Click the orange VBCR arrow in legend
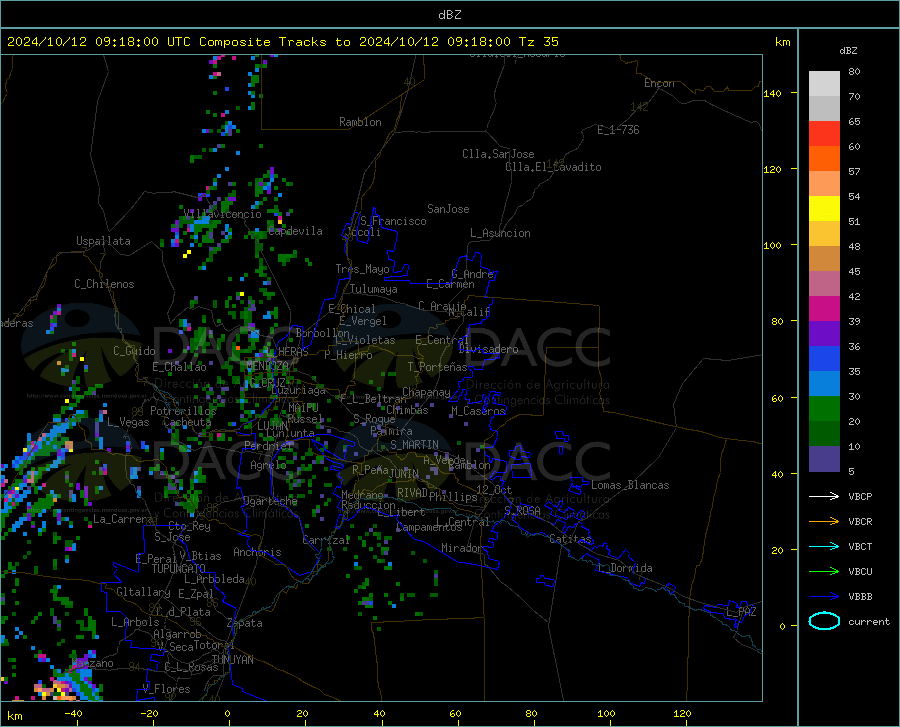This screenshot has width=900, height=727. (824, 521)
